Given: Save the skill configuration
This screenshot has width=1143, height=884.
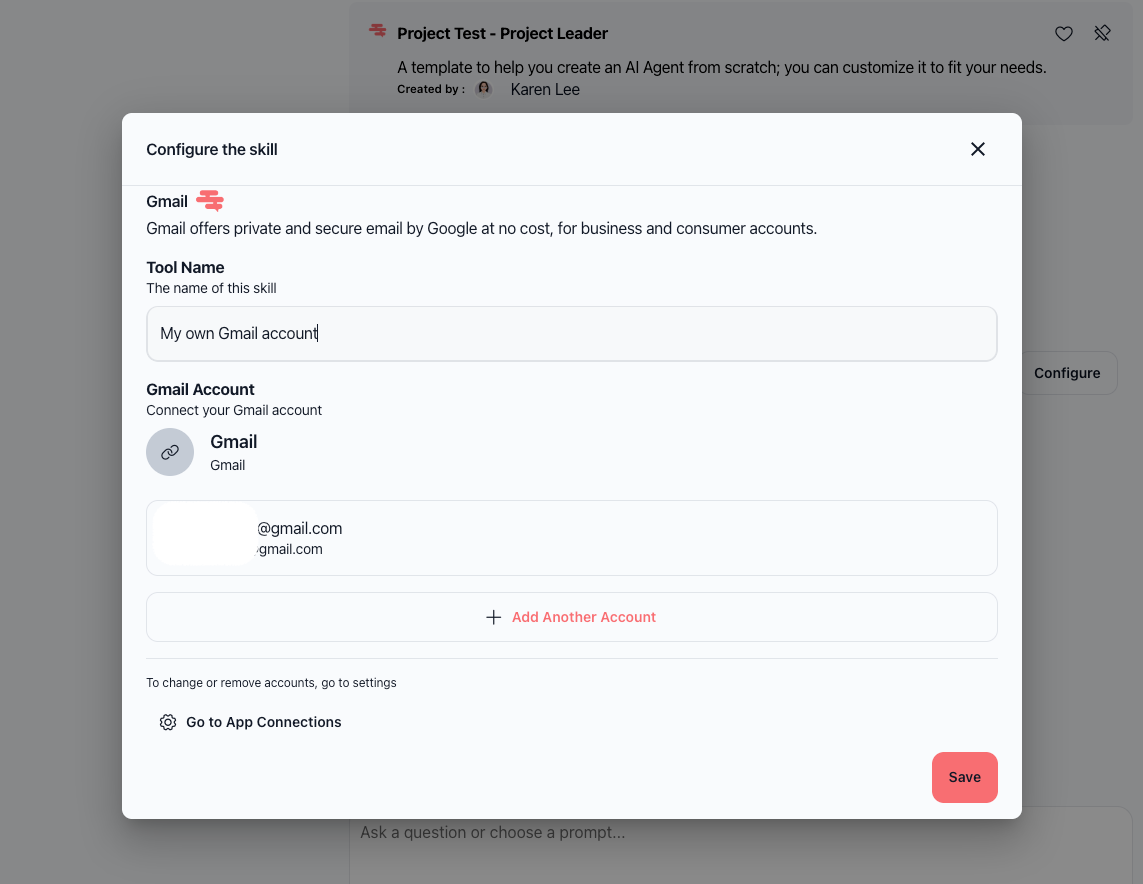Looking at the screenshot, I should pyautogui.click(x=964, y=778).
